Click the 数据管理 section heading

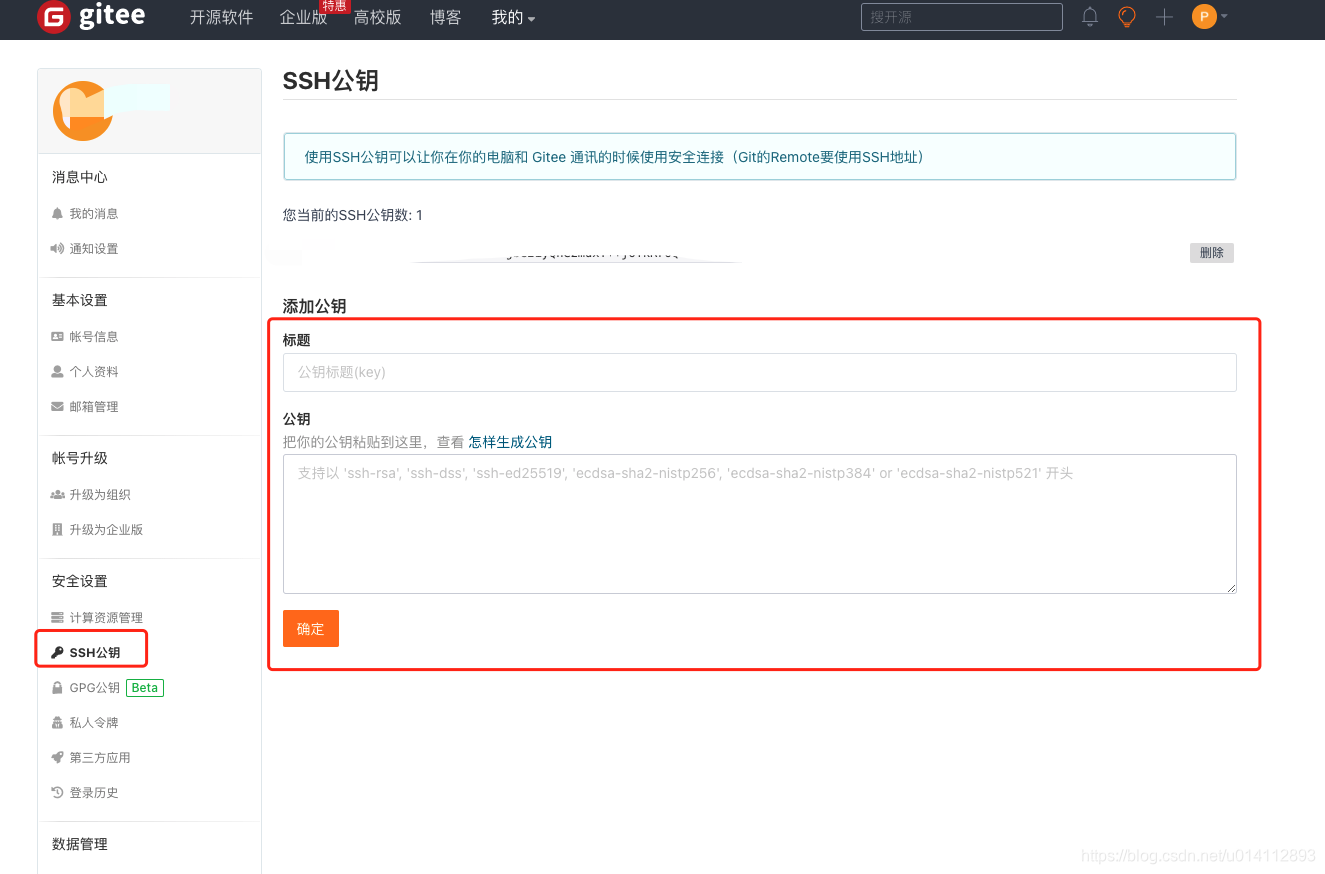point(80,844)
